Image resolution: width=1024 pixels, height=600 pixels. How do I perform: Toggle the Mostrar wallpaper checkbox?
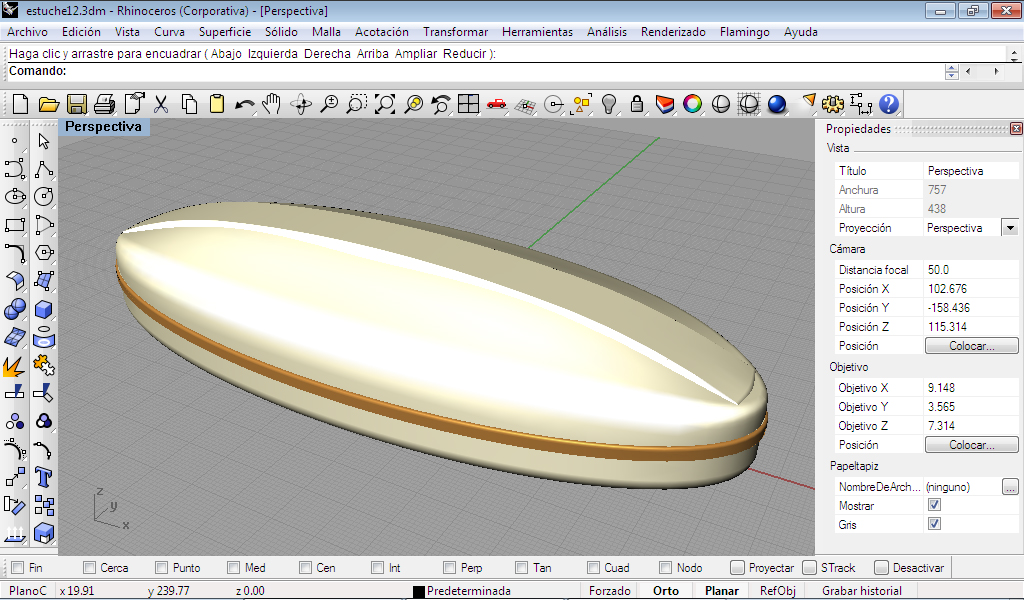pos(934,506)
